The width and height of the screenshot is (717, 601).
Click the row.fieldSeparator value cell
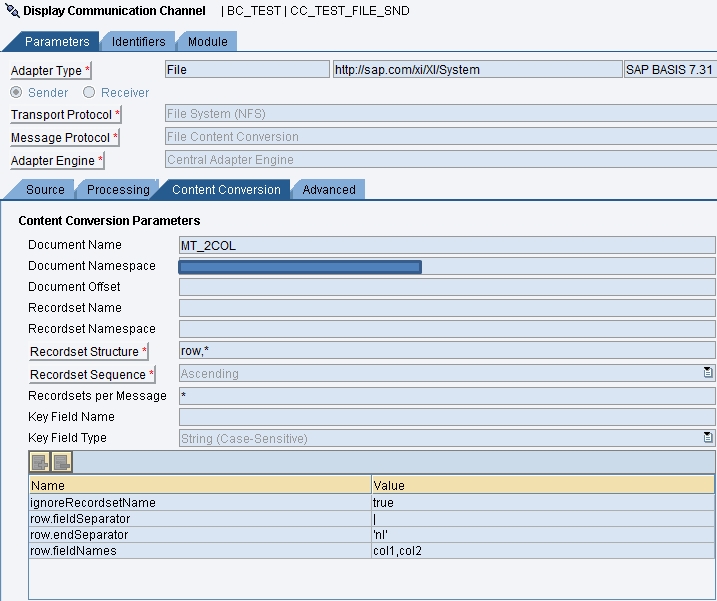click(x=543, y=519)
